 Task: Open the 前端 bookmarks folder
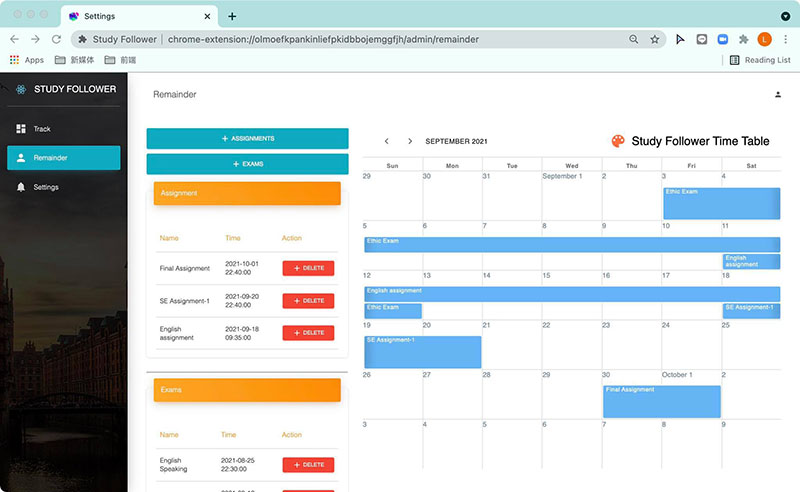[120, 60]
